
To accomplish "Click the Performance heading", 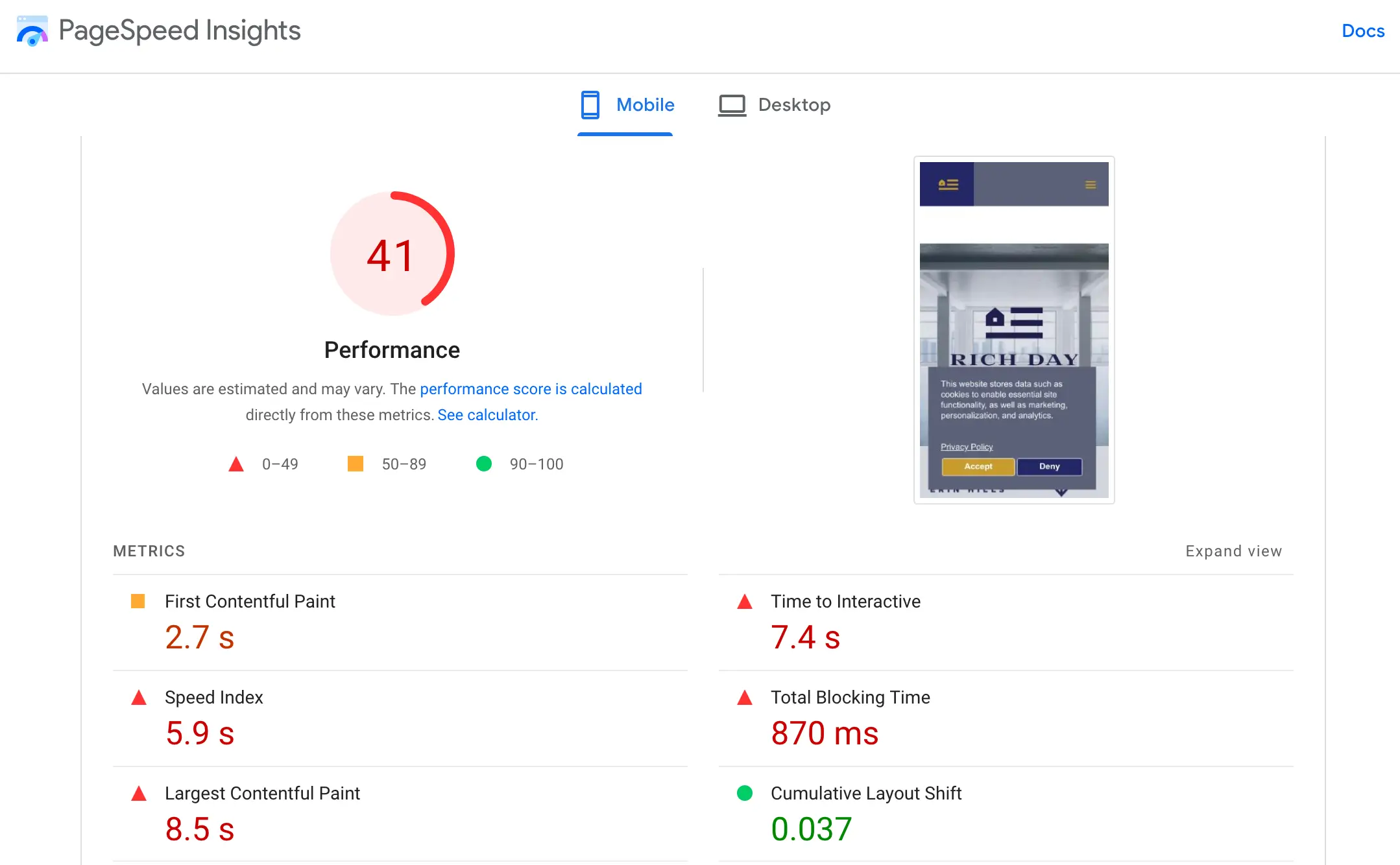I will (392, 350).
